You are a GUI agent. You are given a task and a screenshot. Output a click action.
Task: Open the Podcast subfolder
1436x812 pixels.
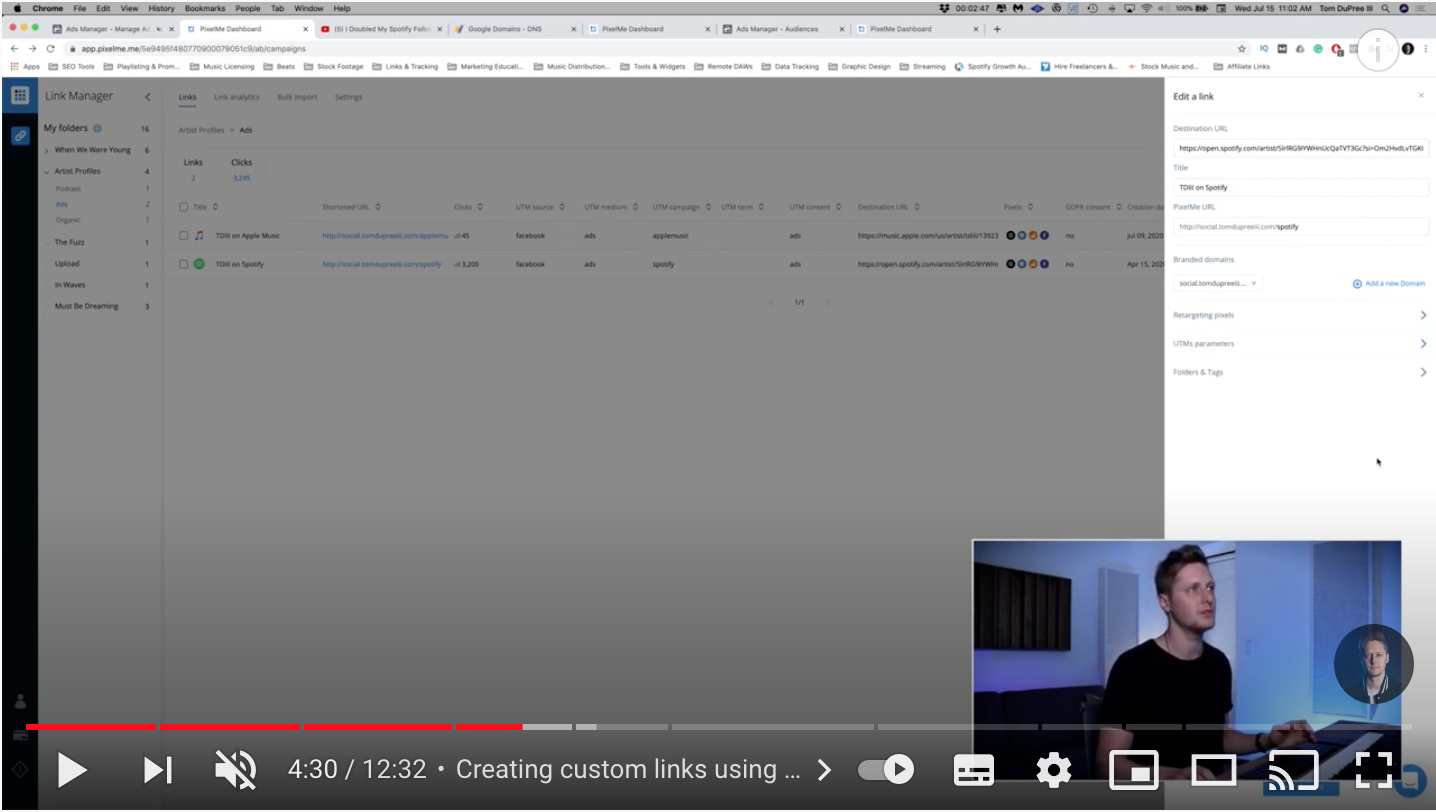pos(68,189)
